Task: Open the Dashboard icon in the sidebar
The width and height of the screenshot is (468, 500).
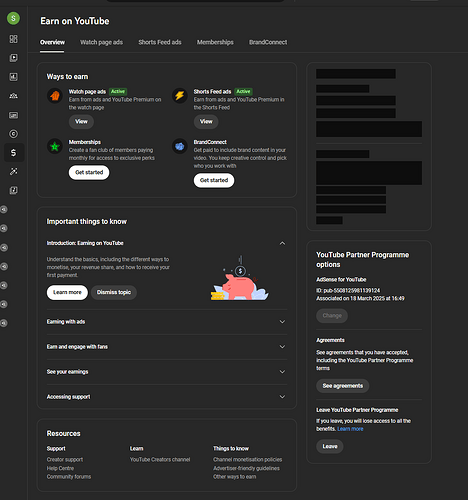Action: [13, 39]
